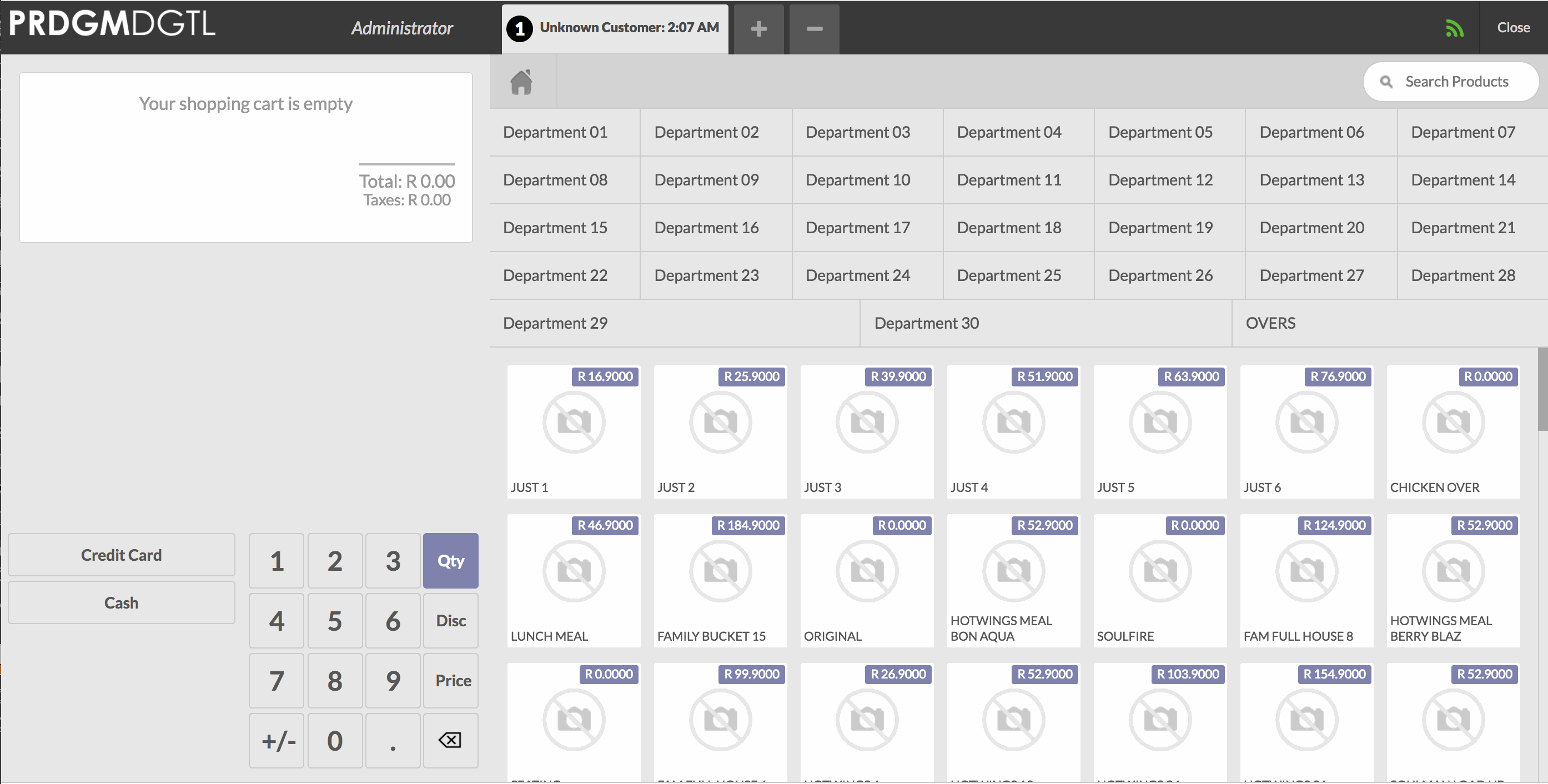Image resolution: width=1548 pixels, height=784 pixels.
Task: Check the green connection status icon
Action: tap(1454, 28)
